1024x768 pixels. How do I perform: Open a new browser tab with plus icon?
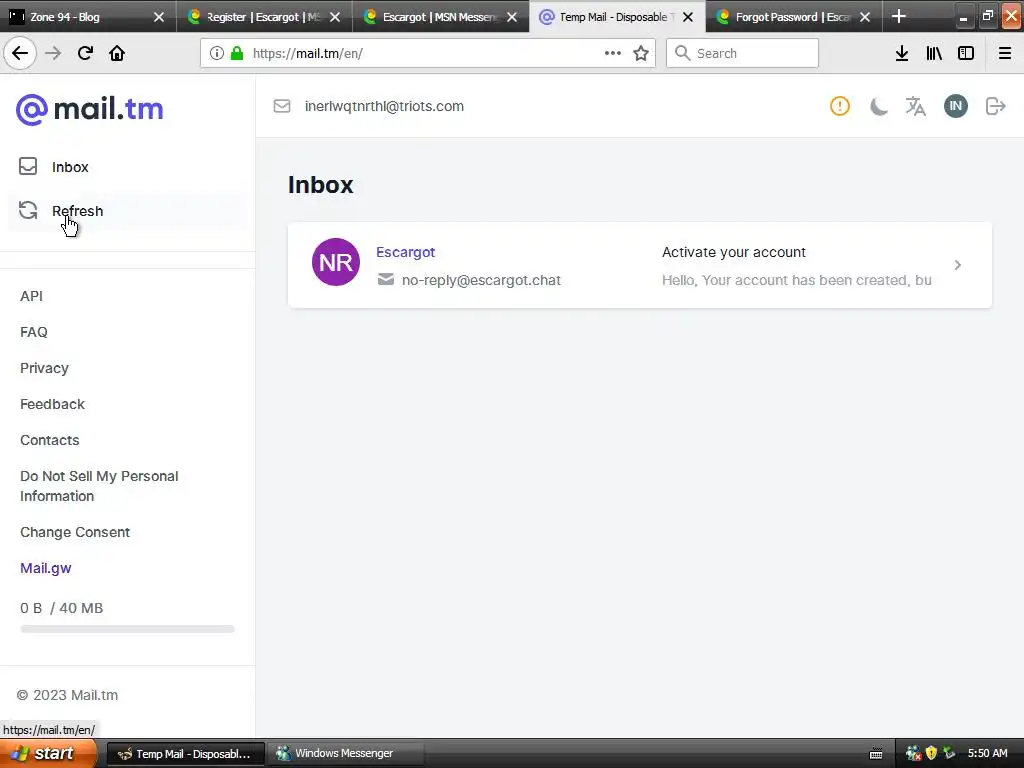point(899,16)
